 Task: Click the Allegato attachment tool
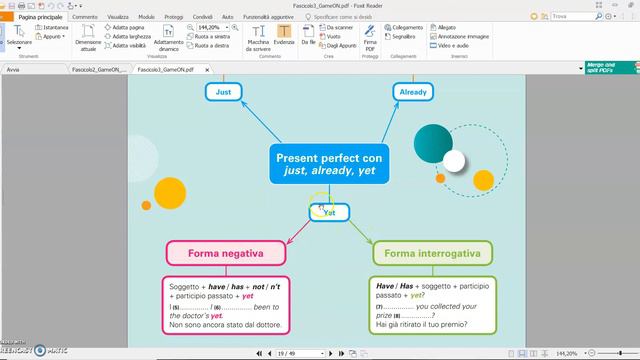point(443,27)
